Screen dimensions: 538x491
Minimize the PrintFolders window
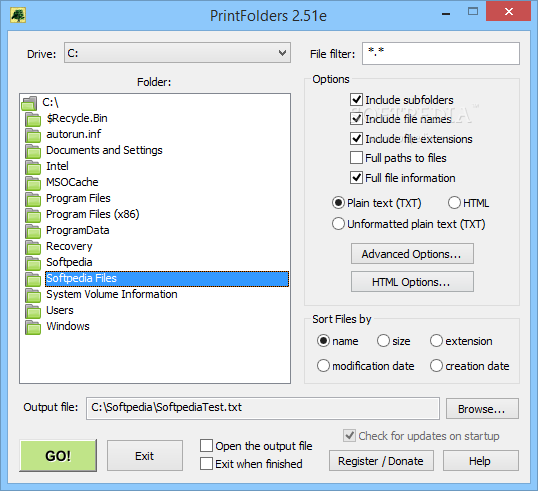(x=446, y=14)
